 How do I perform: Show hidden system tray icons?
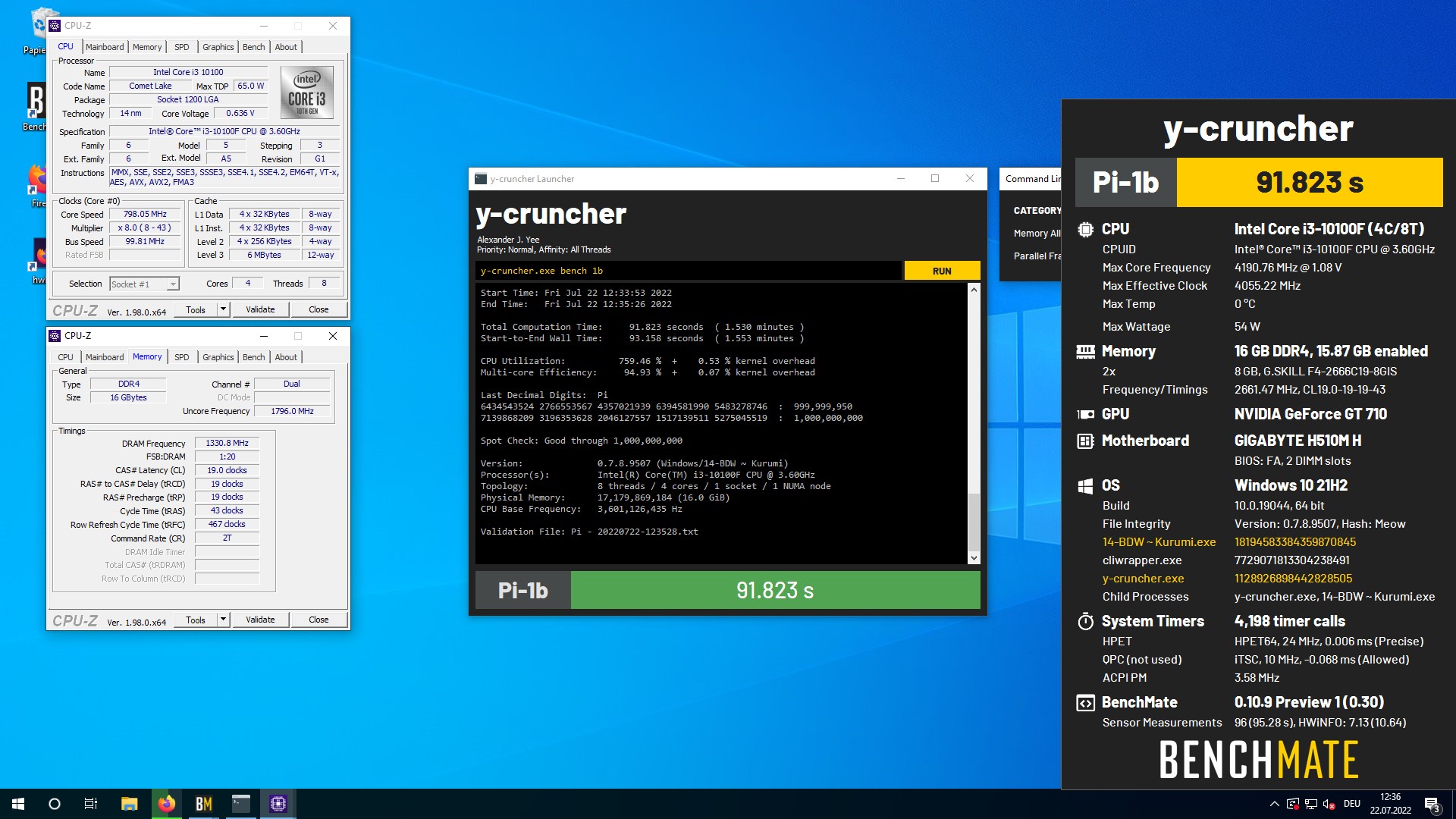point(1274,804)
